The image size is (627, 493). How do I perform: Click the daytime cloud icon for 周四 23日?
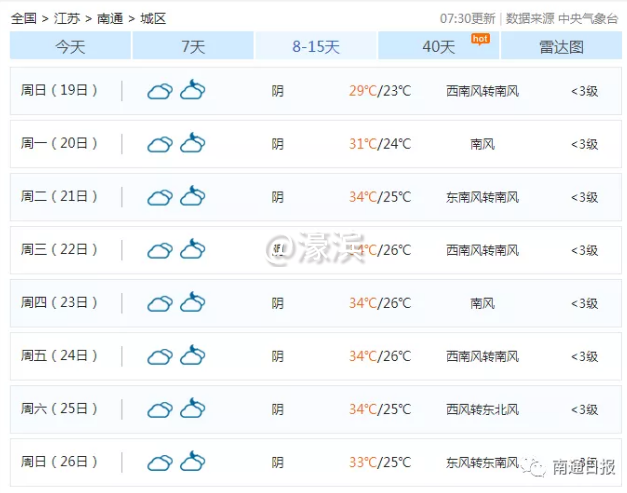pyautogui.click(x=160, y=303)
